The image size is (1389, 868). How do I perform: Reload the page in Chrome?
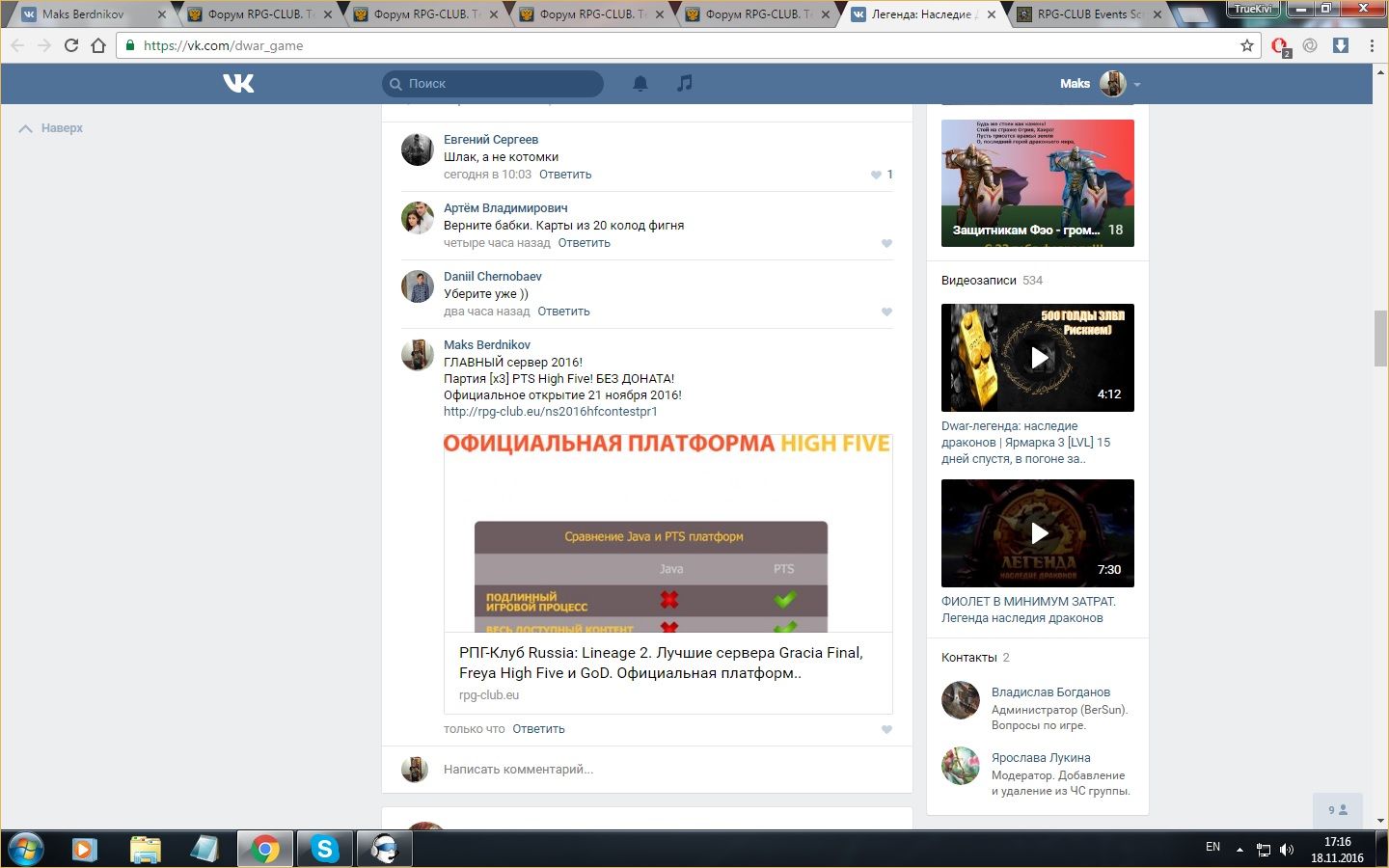point(71,45)
